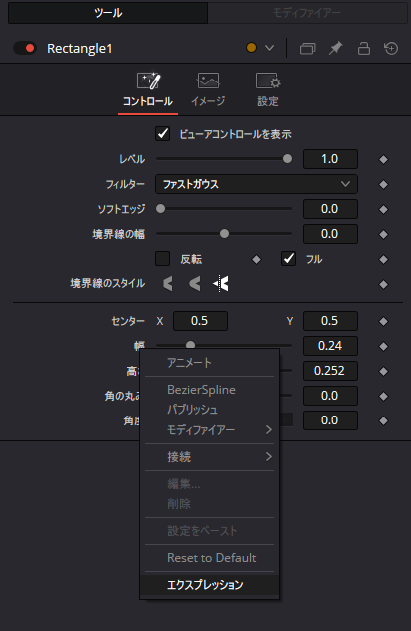Viewport: 411px width, 631px height.
Task: Open the node color dropdown chevron
Action: [269, 48]
